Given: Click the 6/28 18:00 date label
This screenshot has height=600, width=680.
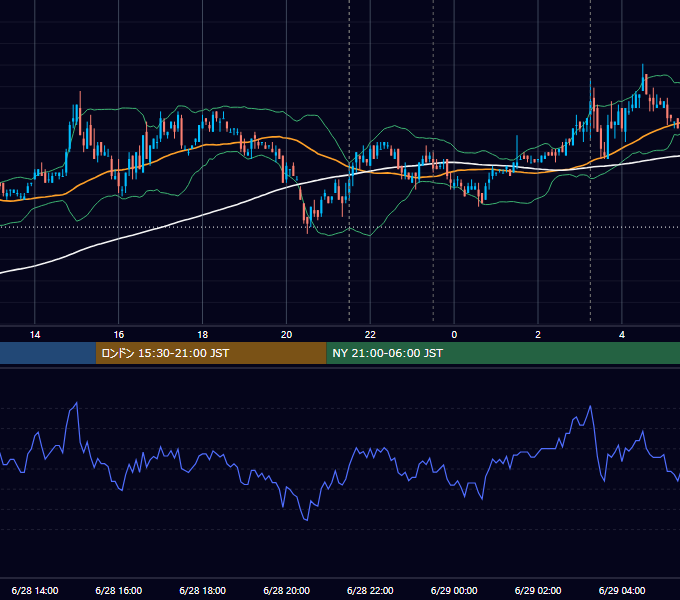Looking at the screenshot, I should pyautogui.click(x=203, y=590).
